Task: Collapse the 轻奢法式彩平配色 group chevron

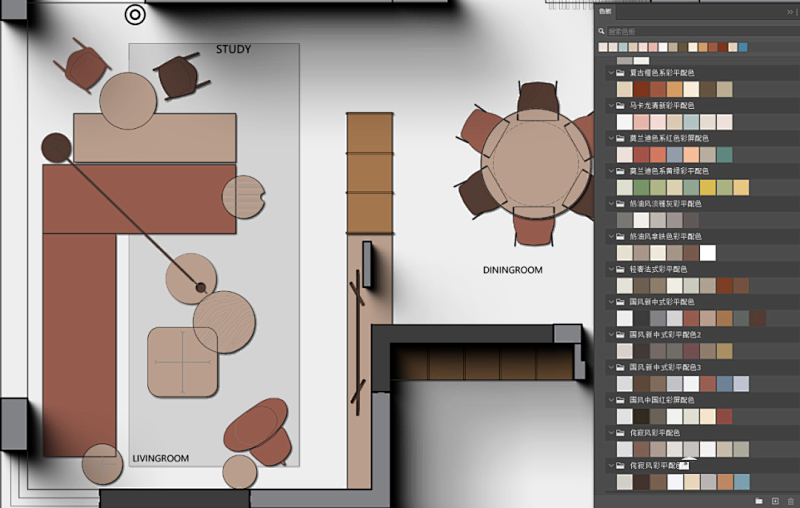Action: click(609, 269)
